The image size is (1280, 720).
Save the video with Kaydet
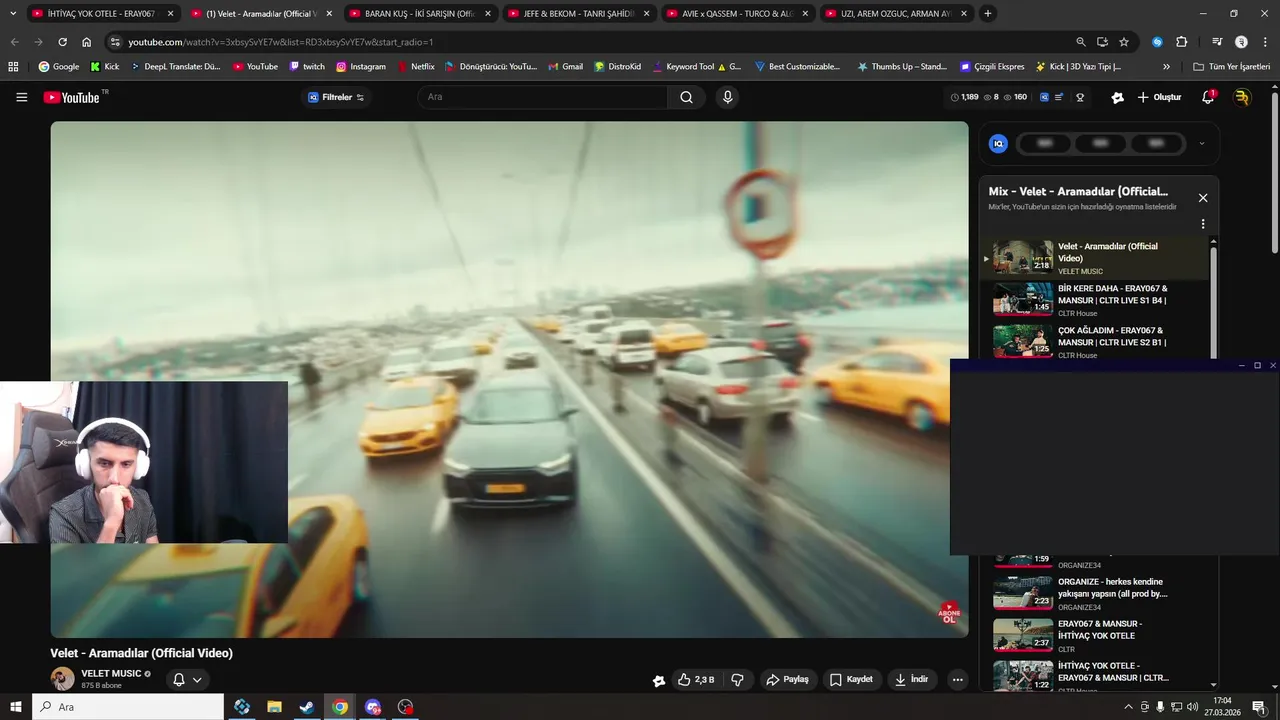point(851,679)
